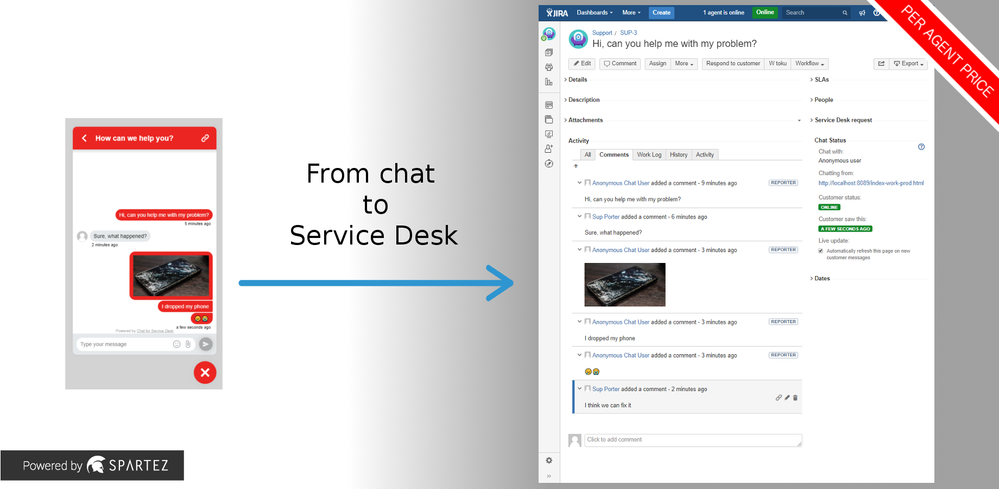
Task: Click the Assign button
Action: tap(658, 64)
